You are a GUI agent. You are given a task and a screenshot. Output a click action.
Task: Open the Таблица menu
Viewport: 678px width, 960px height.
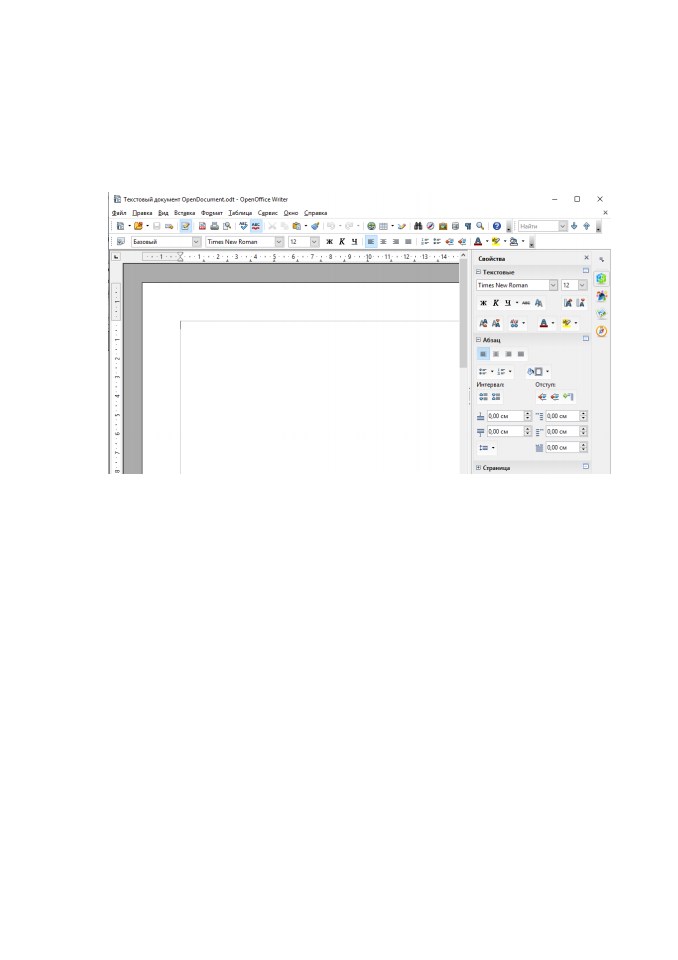tap(240, 213)
